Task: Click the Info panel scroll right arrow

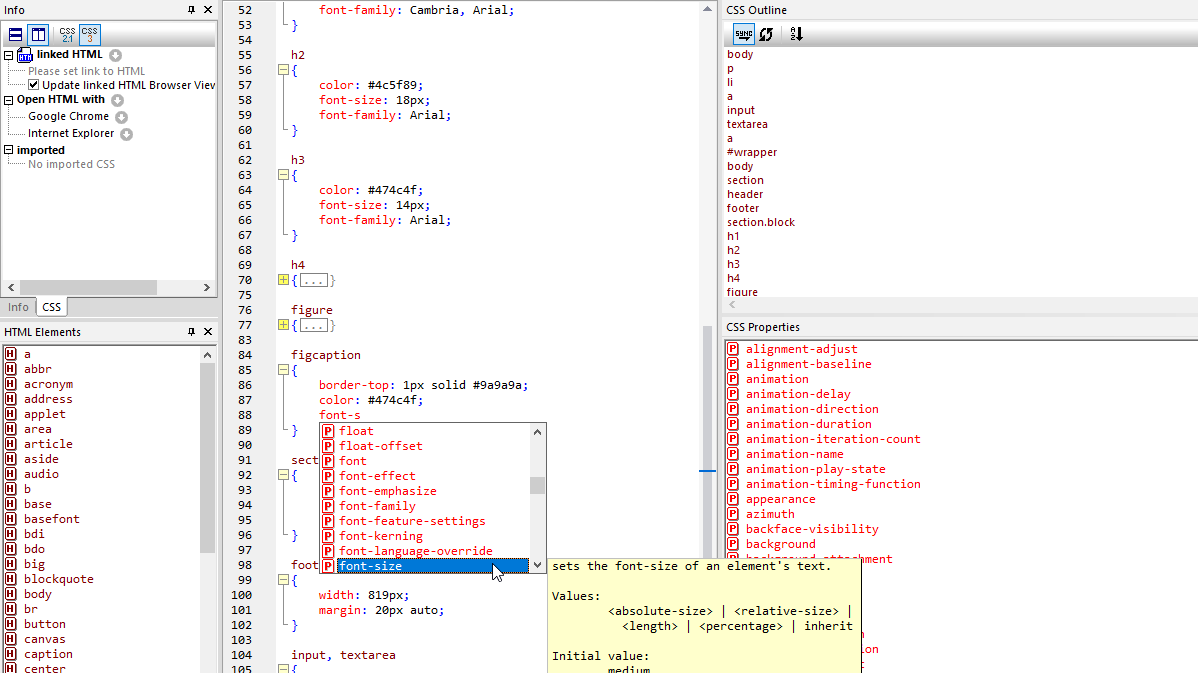Action: pyautogui.click(x=206, y=287)
